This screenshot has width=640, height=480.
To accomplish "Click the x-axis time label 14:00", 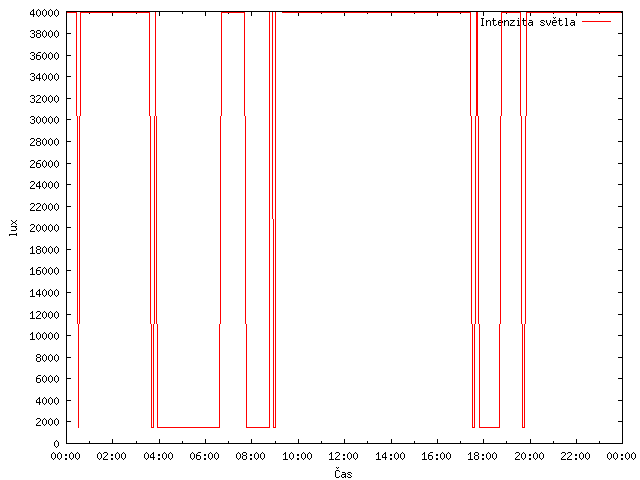I will click(x=390, y=456).
